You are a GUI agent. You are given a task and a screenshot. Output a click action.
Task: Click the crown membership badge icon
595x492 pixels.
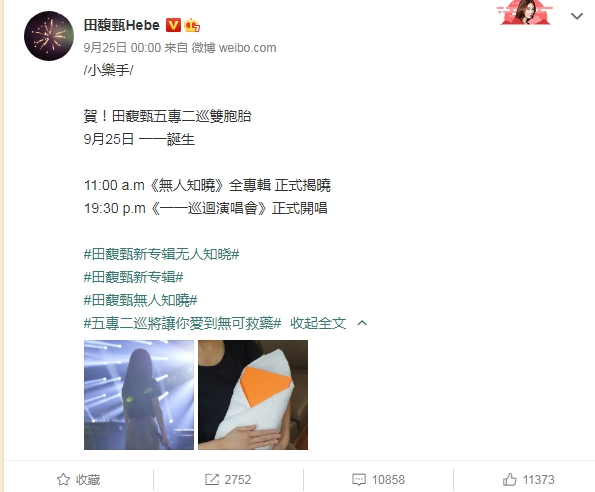[192, 25]
